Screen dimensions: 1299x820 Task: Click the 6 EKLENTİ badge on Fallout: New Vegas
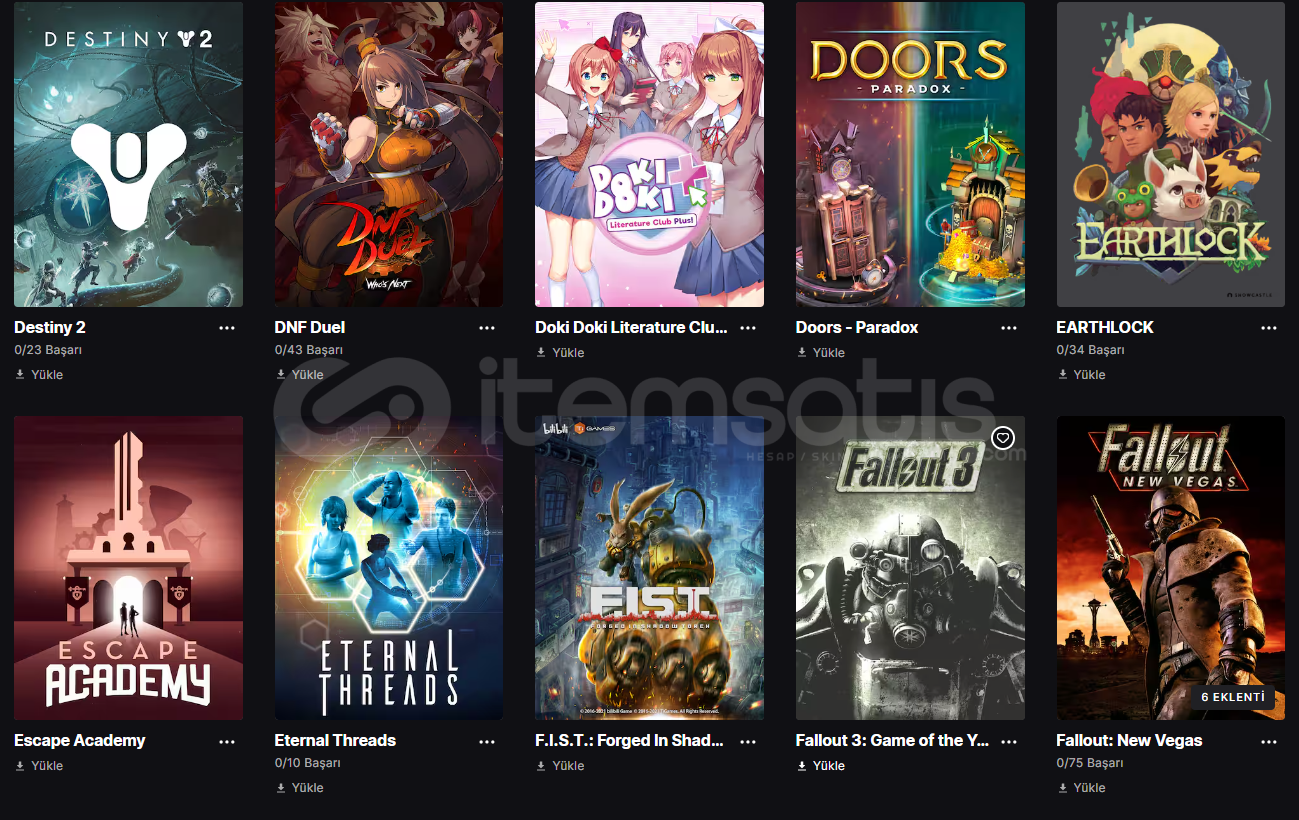(x=1233, y=697)
